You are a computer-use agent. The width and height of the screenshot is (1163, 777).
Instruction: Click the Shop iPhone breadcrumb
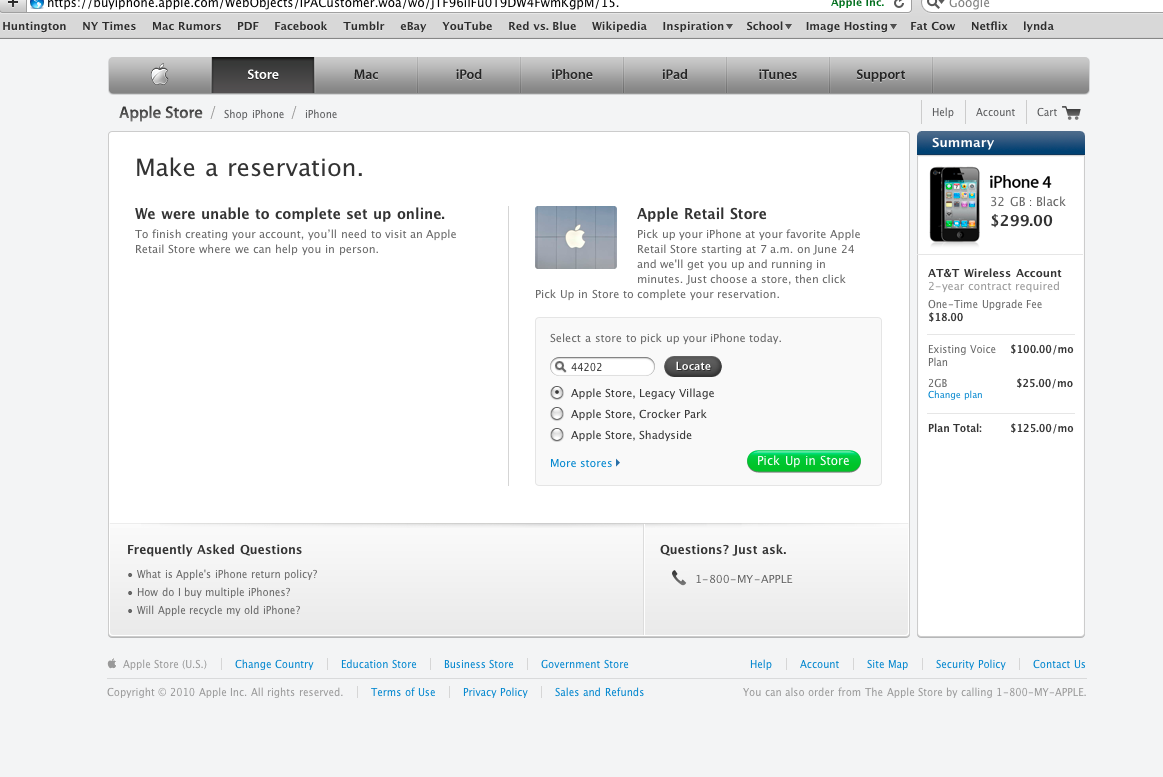pyautogui.click(x=254, y=114)
